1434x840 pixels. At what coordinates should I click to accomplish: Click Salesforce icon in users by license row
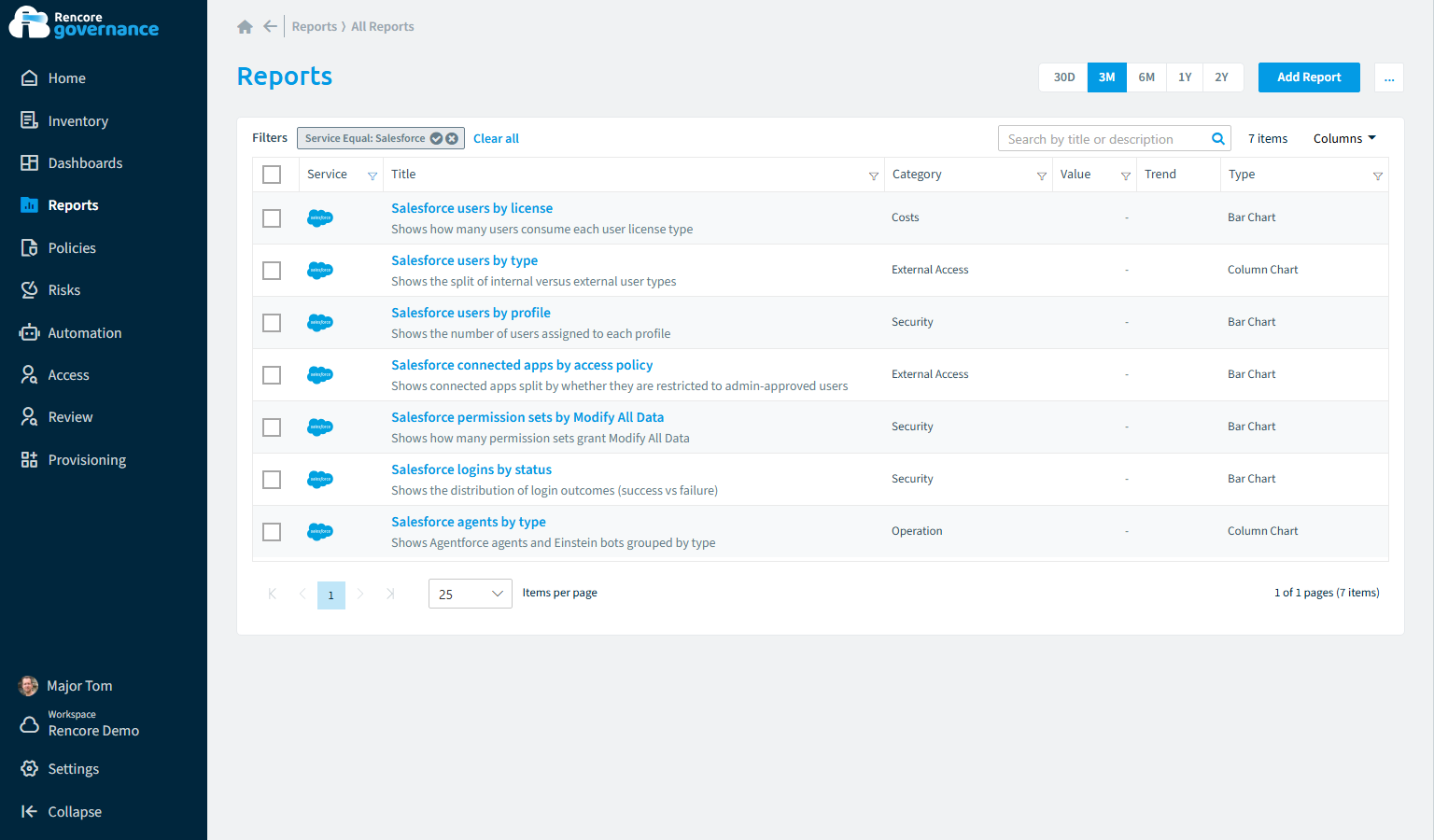click(x=320, y=218)
